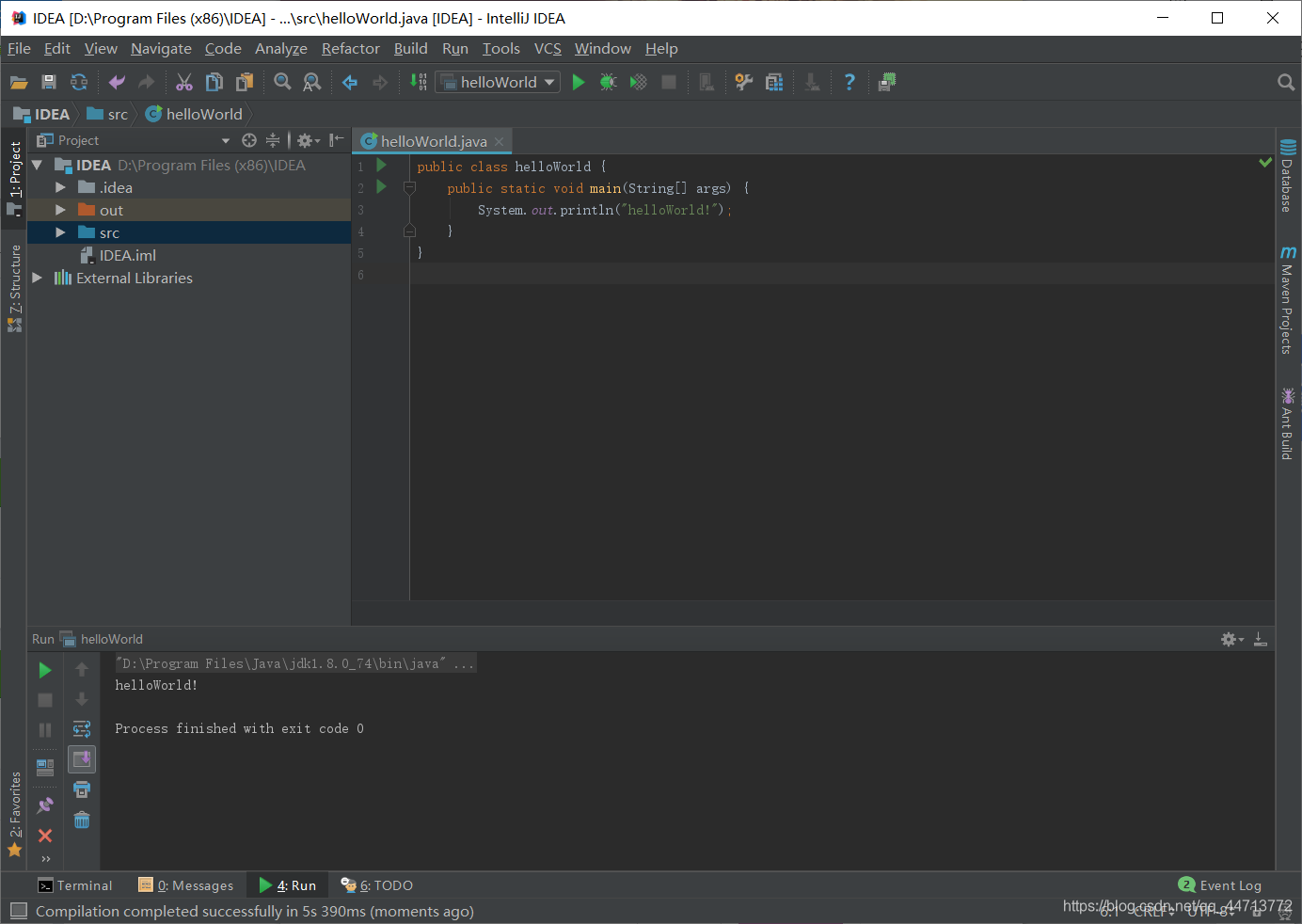Cut selection with the scissors icon
This screenshot has width=1302, height=924.
pyautogui.click(x=184, y=83)
